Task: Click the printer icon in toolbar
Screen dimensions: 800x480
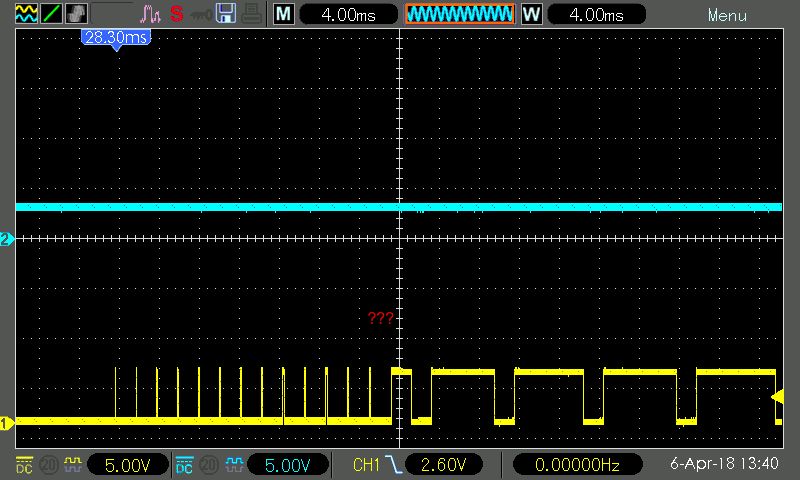Action: (251, 15)
